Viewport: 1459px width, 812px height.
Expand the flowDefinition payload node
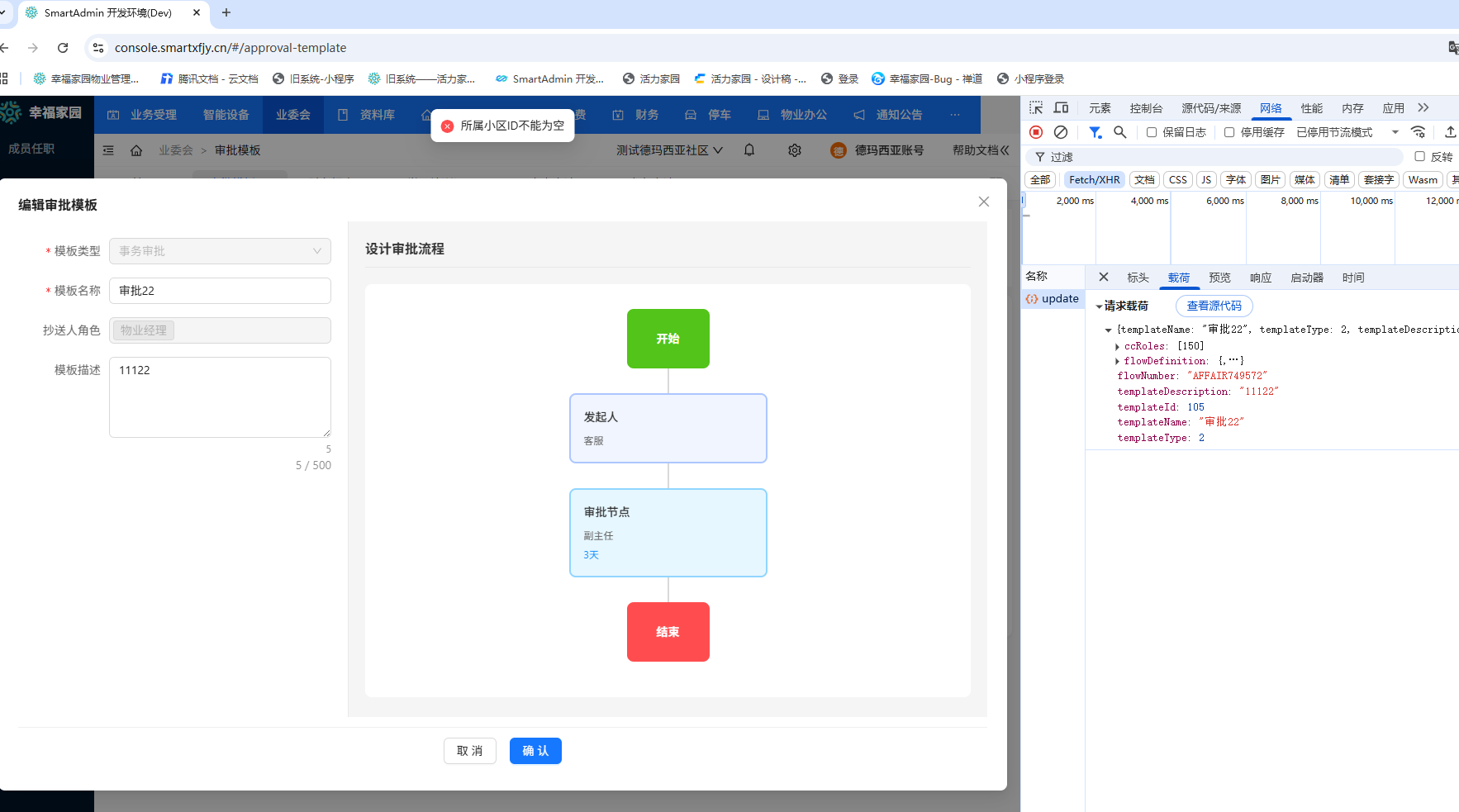(x=1117, y=361)
